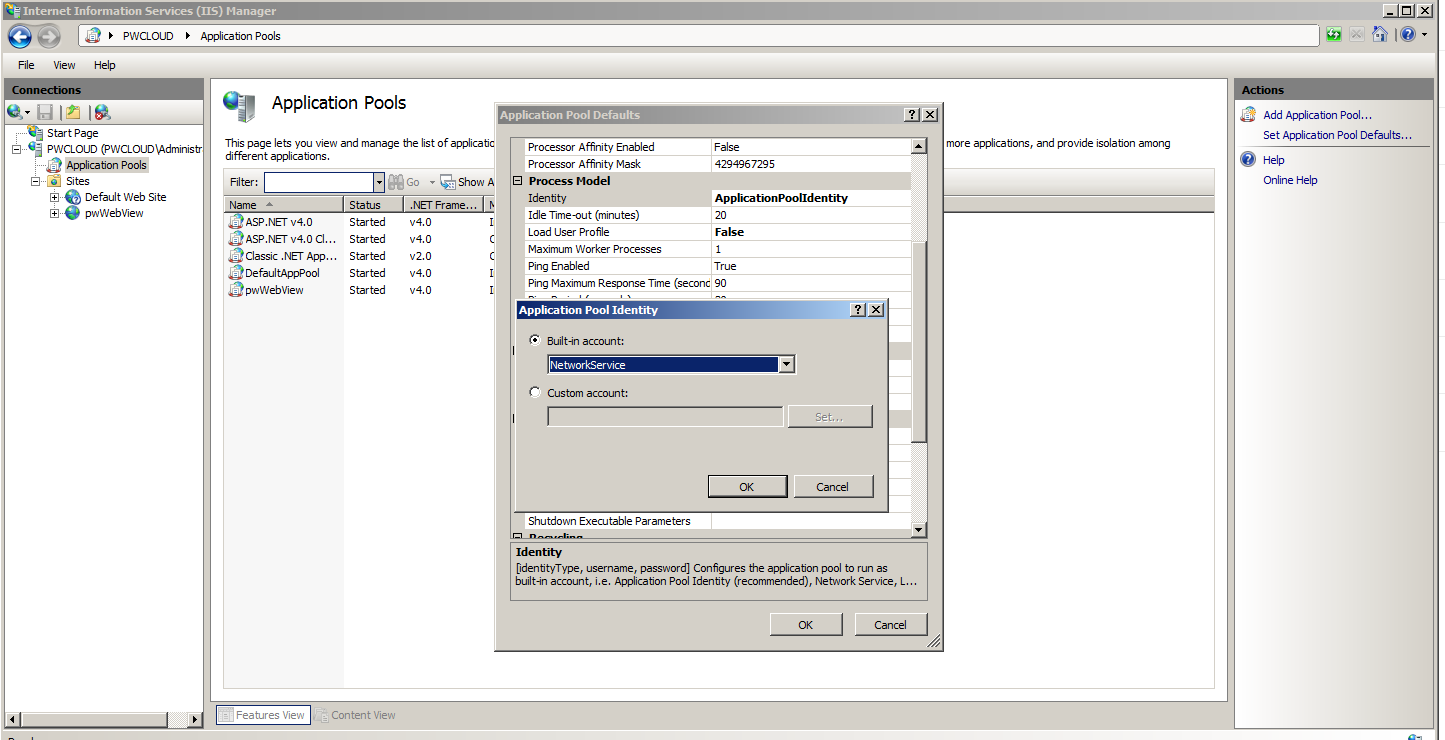Click the Idle Time-out (minutes) property row
This screenshot has width=1445, height=740.
[x=718, y=215]
